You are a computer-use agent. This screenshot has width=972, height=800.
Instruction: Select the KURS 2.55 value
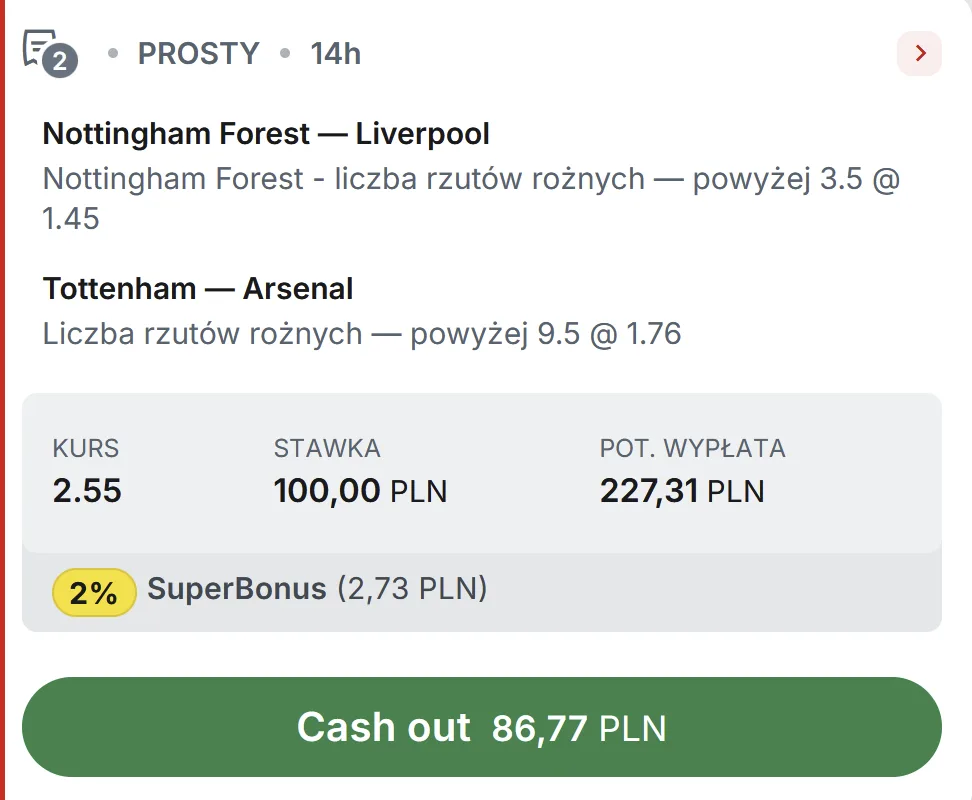tap(86, 491)
